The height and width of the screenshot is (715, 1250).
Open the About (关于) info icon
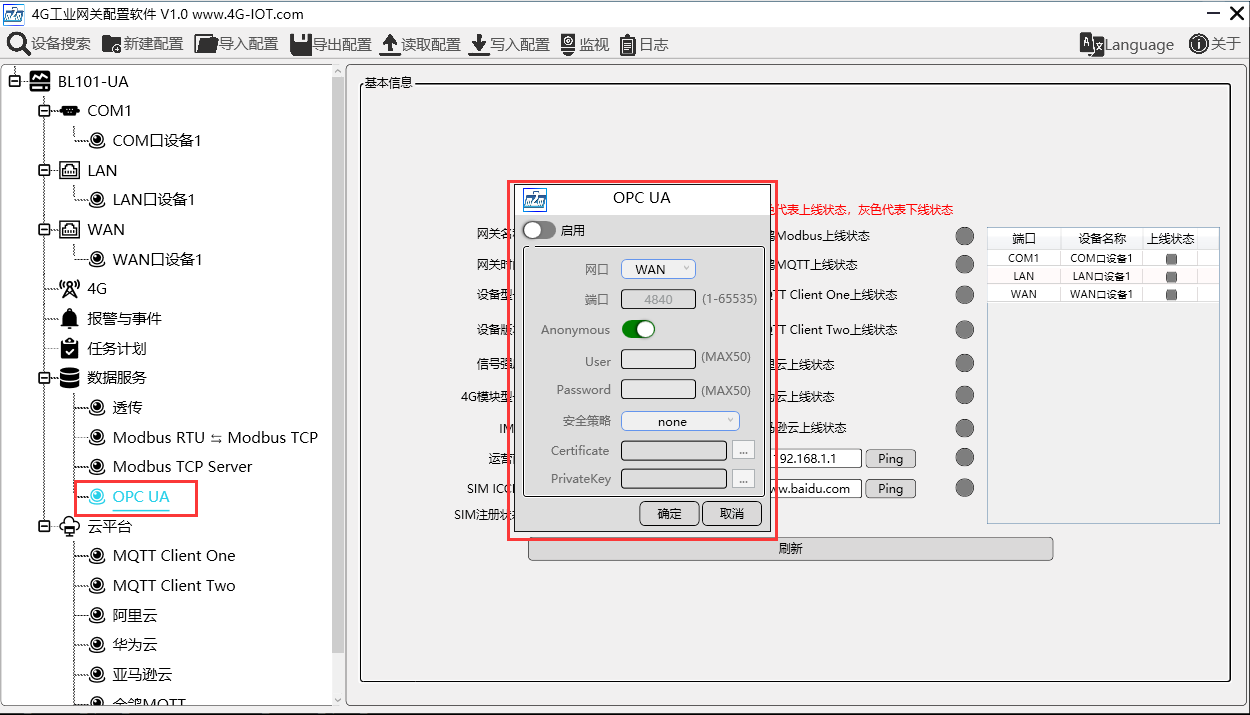[1198, 44]
